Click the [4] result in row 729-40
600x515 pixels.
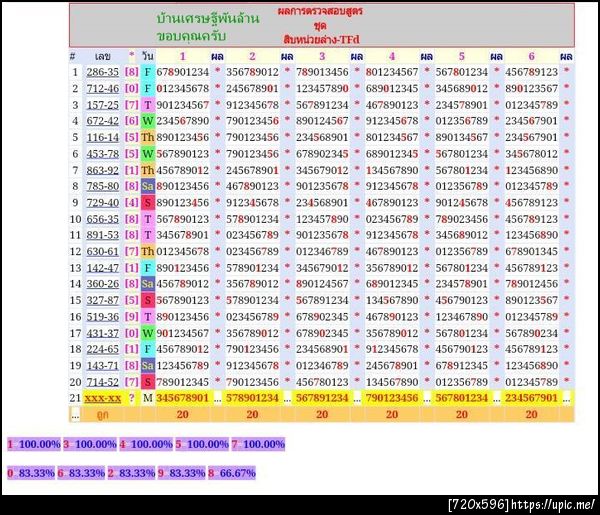point(132,202)
